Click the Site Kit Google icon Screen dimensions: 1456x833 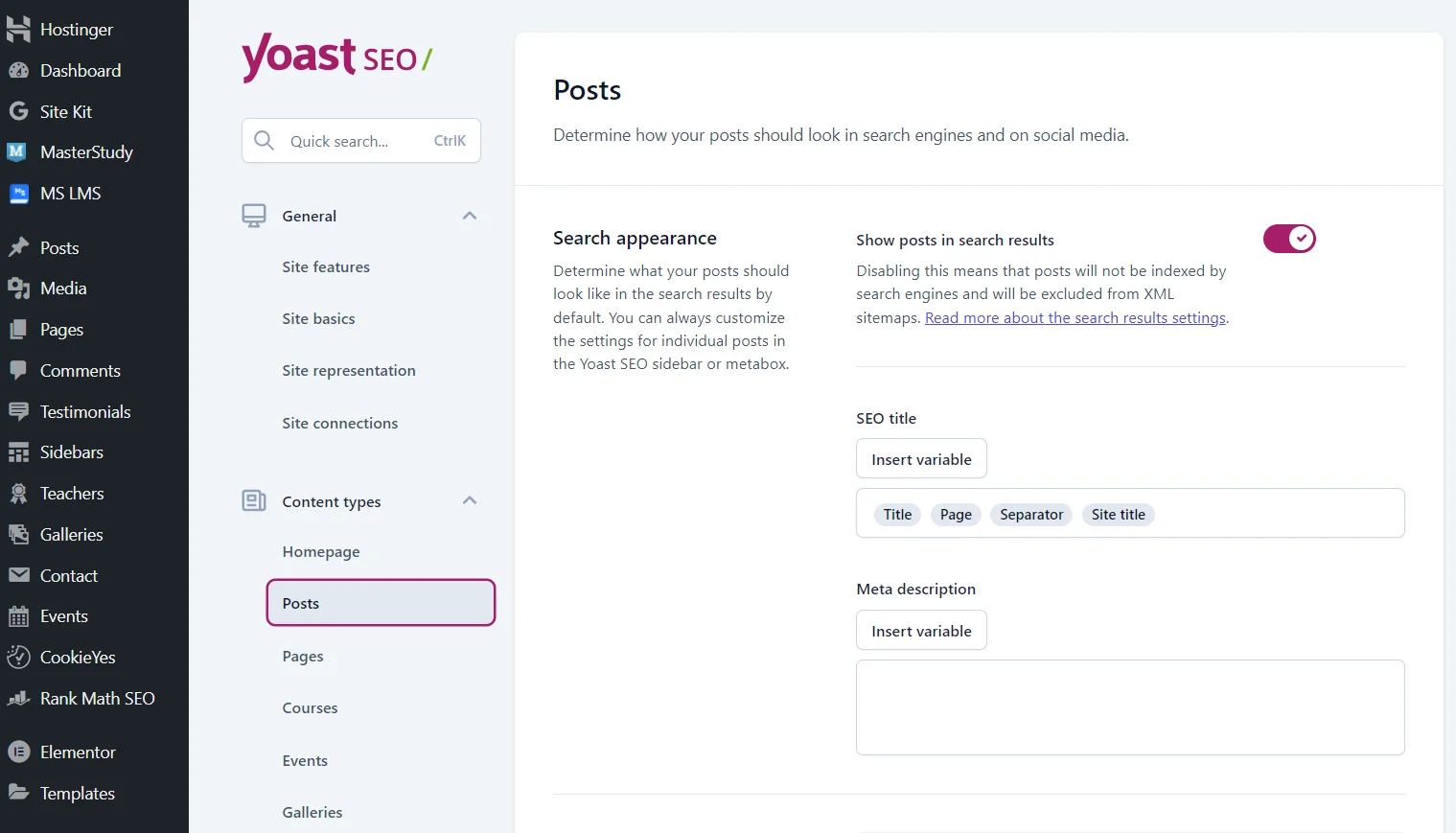pos(18,111)
